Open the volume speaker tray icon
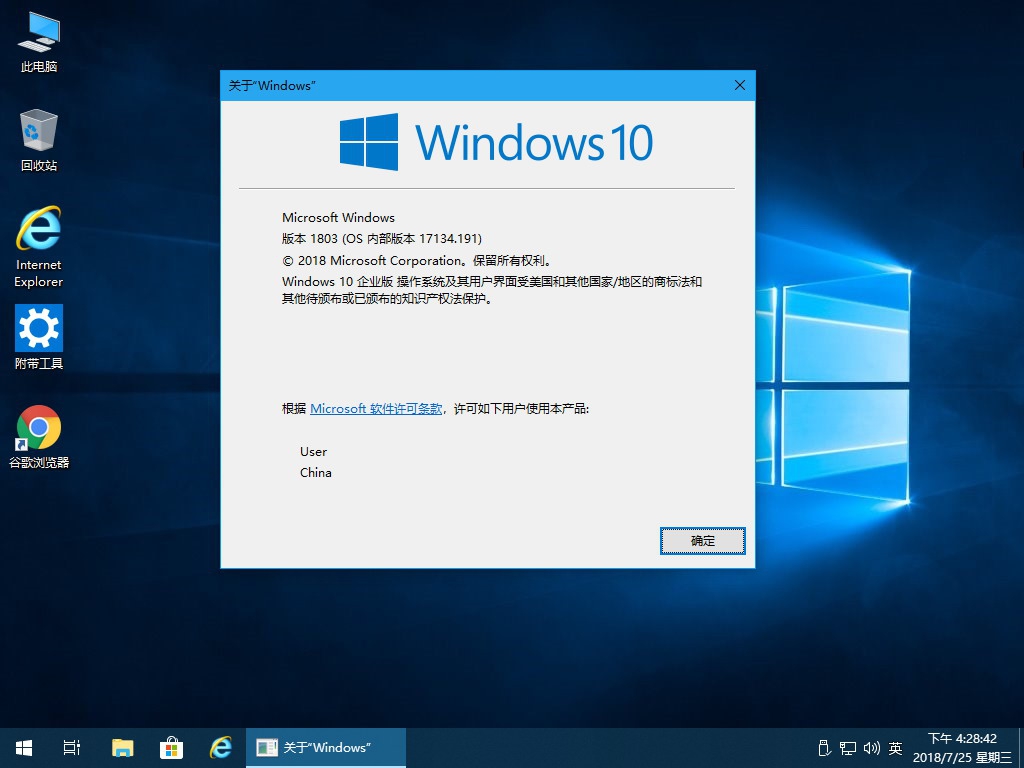 (x=872, y=748)
